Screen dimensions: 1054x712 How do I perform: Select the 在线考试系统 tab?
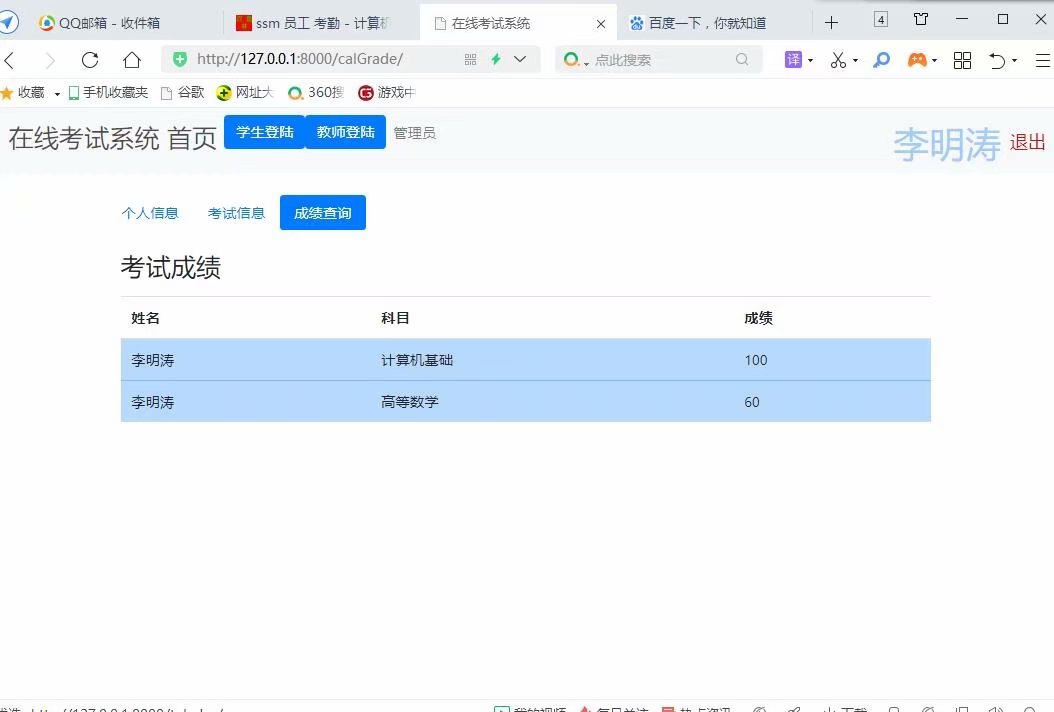pos(518,23)
